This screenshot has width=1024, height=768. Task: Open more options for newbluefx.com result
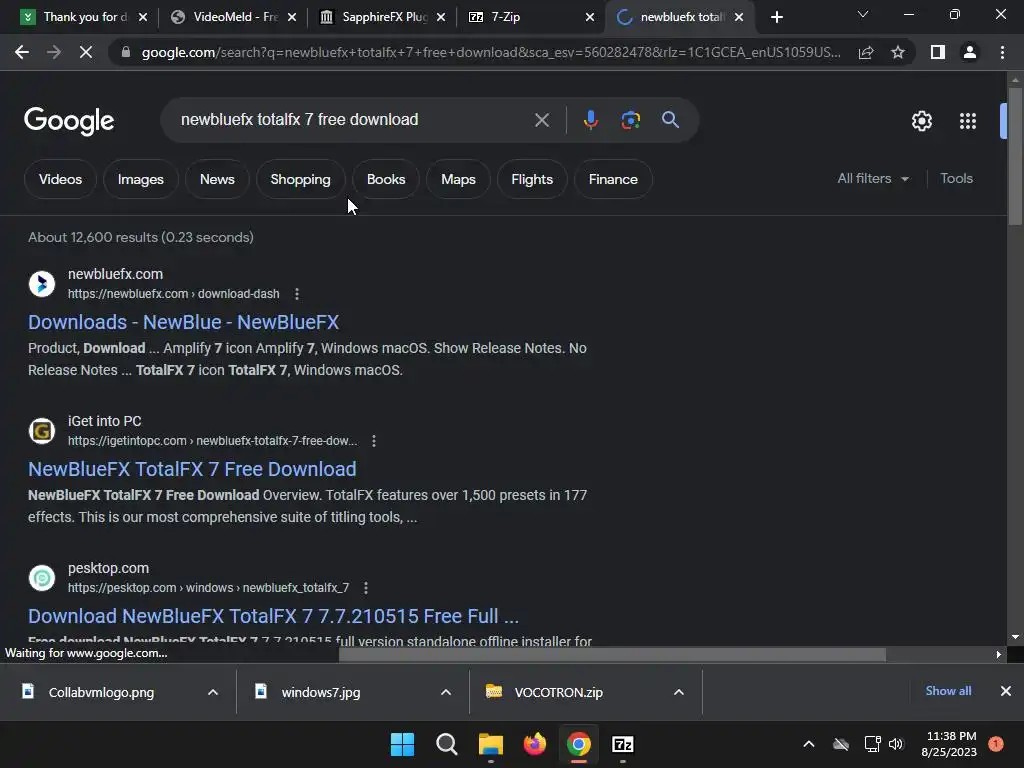point(296,294)
